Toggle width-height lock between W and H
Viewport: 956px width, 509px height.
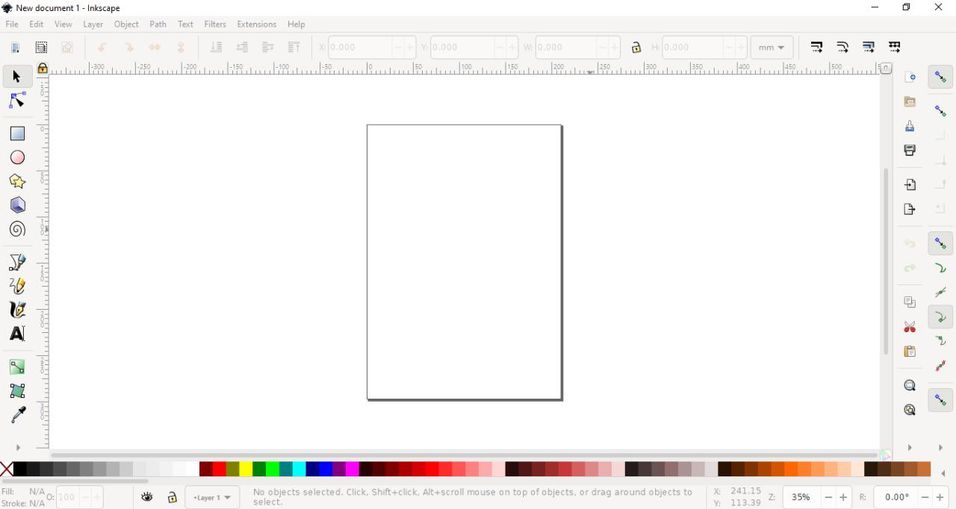point(636,47)
